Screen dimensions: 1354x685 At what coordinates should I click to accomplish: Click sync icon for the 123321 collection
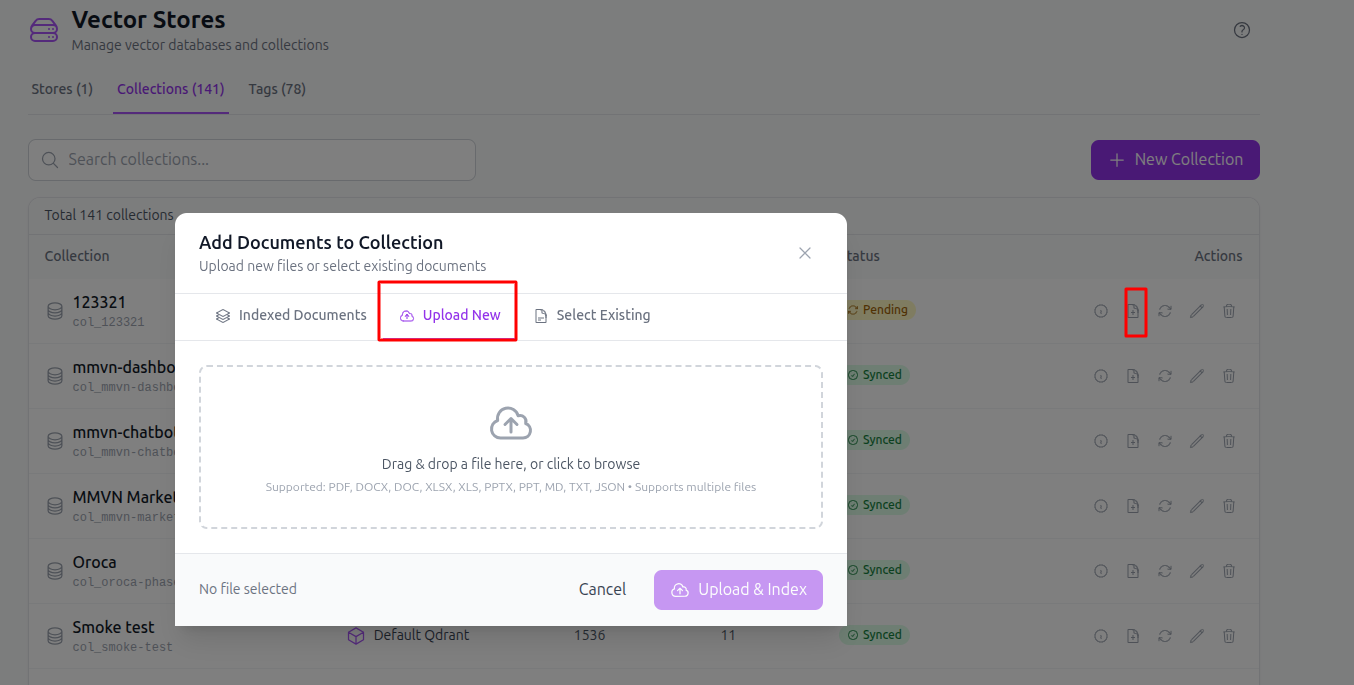coord(1165,311)
